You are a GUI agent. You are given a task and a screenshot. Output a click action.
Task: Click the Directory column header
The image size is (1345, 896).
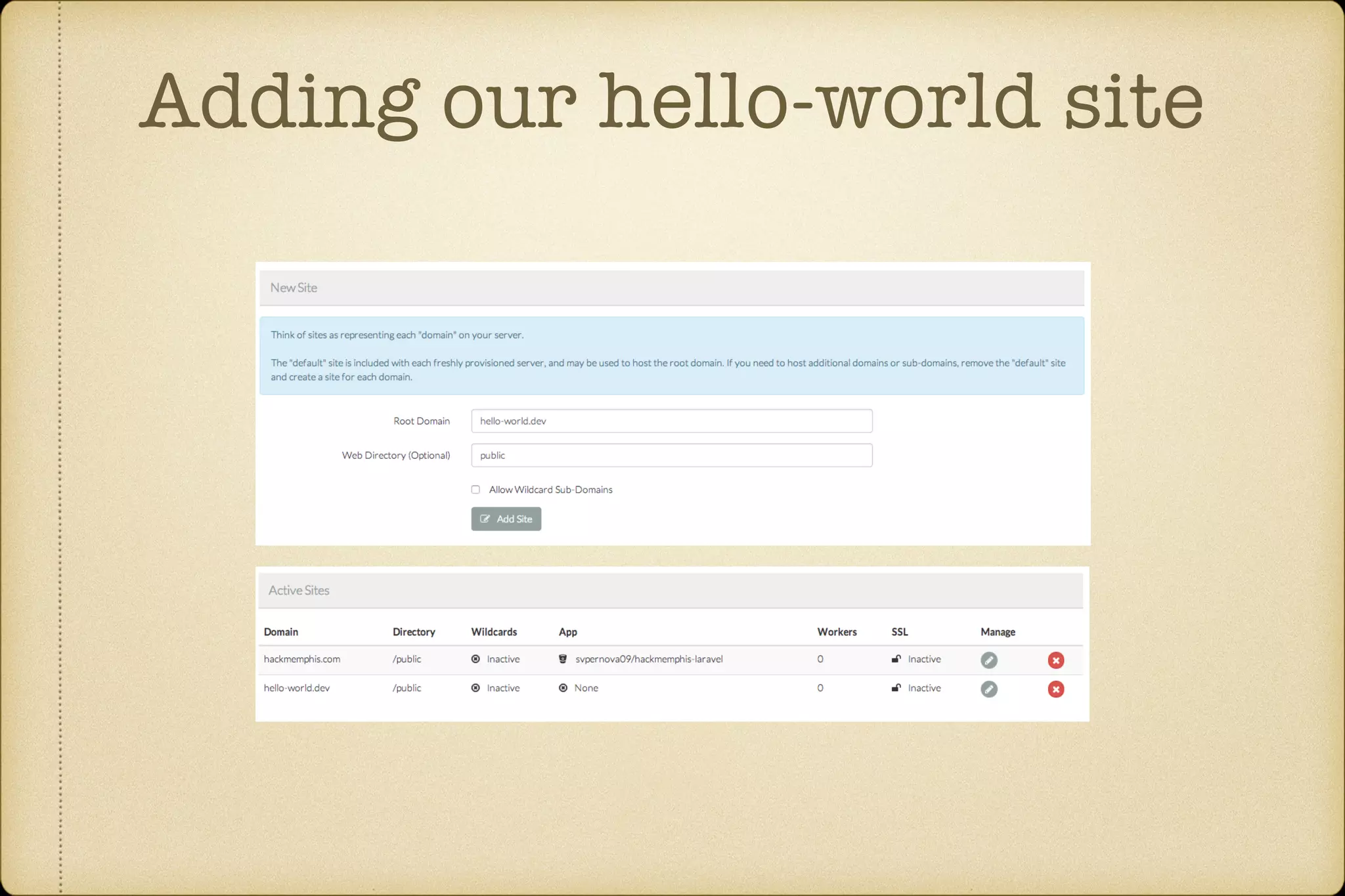pos(414,631)
